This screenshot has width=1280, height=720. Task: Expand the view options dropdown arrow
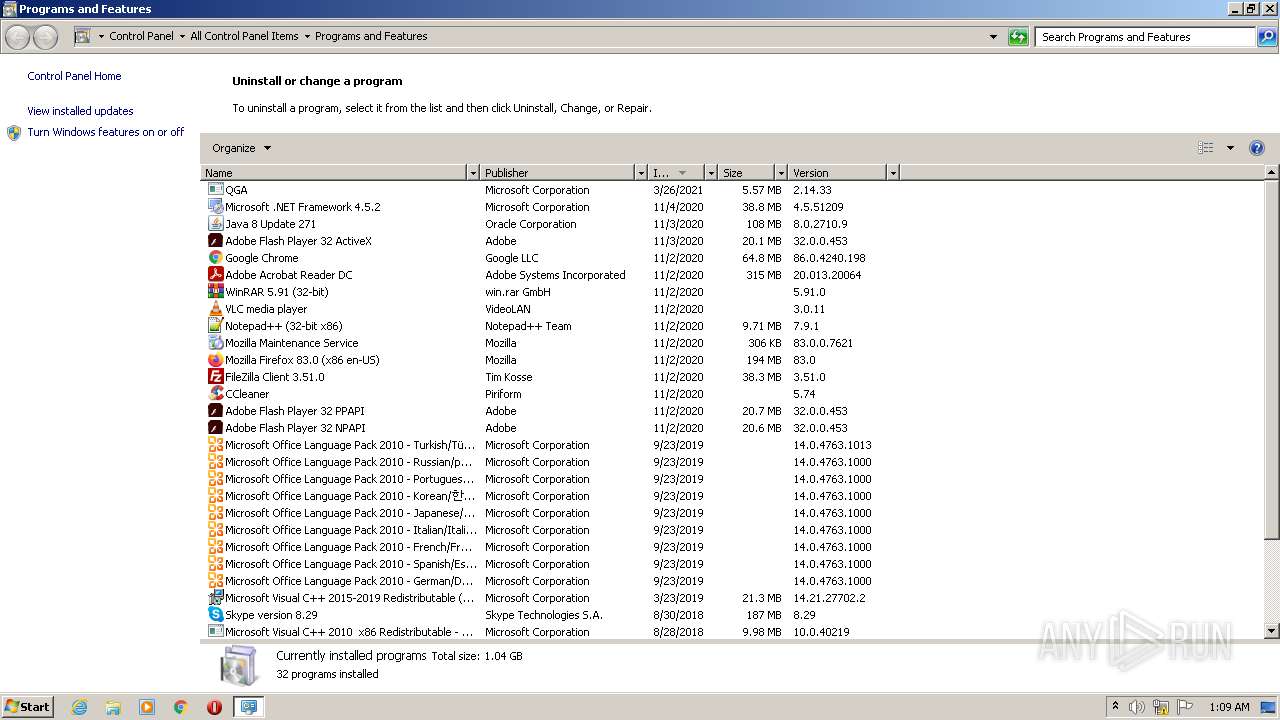point(1230,148)
